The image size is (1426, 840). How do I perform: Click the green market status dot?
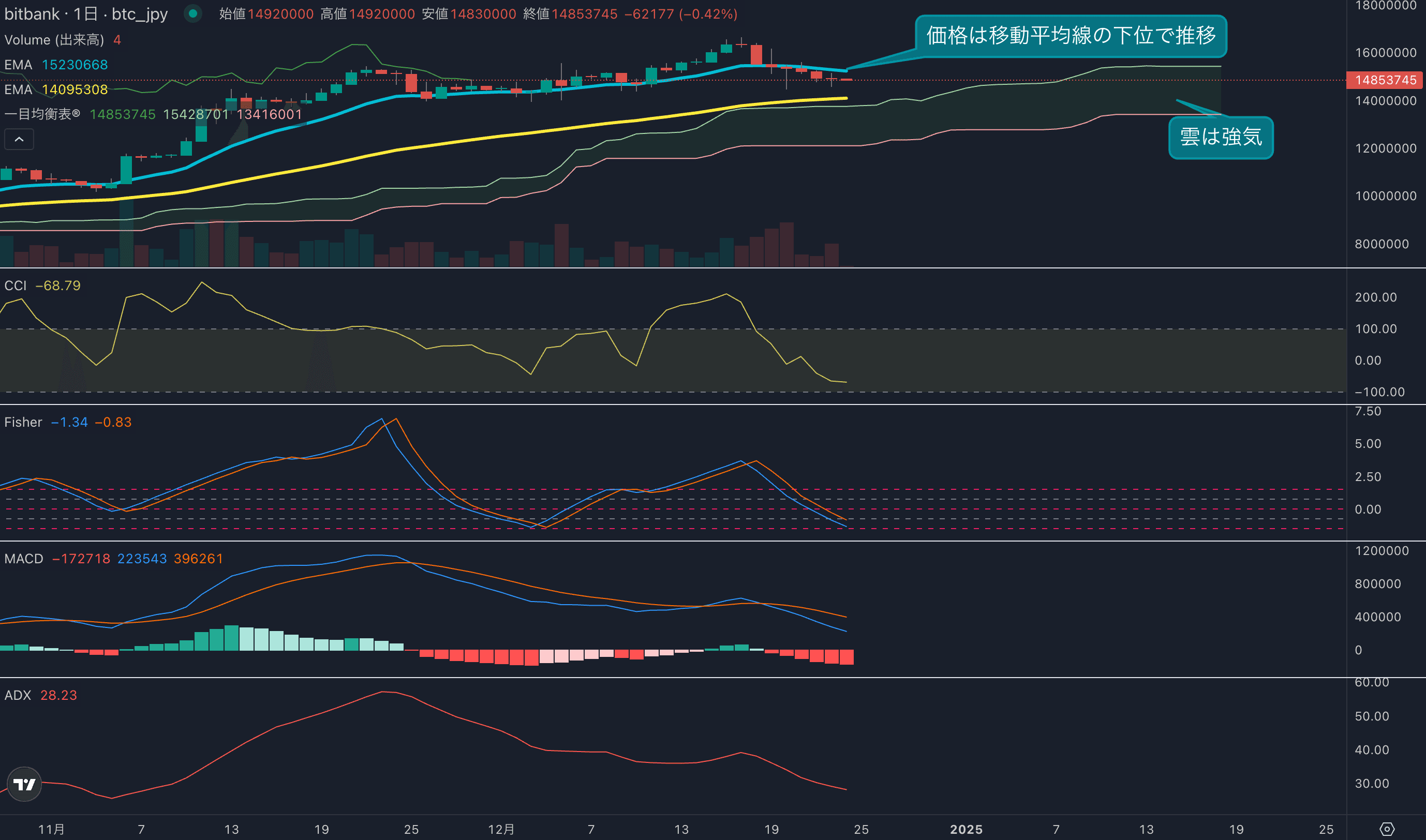pos(193,13)
